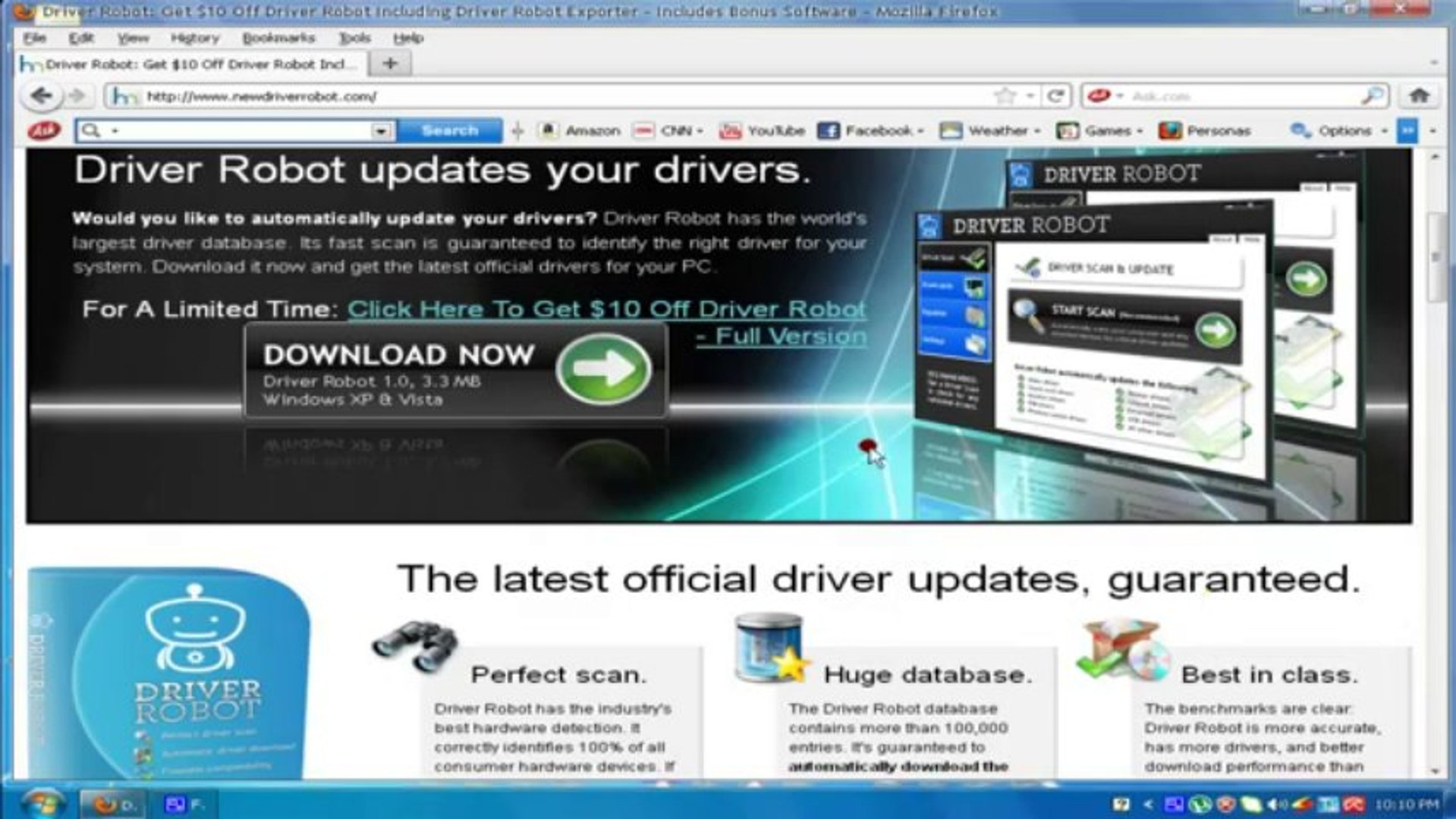This screenshot has width=1456, height=819.
Task: Click the red Ask logo on the toolbar
Action: click(43, 130)
